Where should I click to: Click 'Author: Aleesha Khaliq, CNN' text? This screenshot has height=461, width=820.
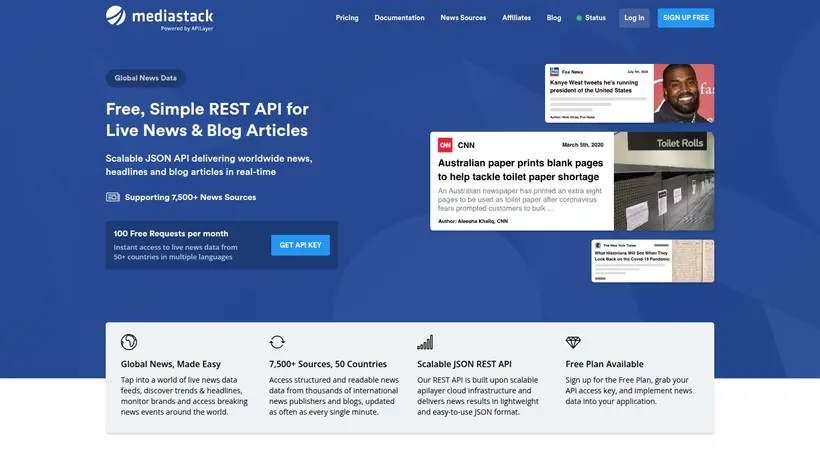coord(473,221)
